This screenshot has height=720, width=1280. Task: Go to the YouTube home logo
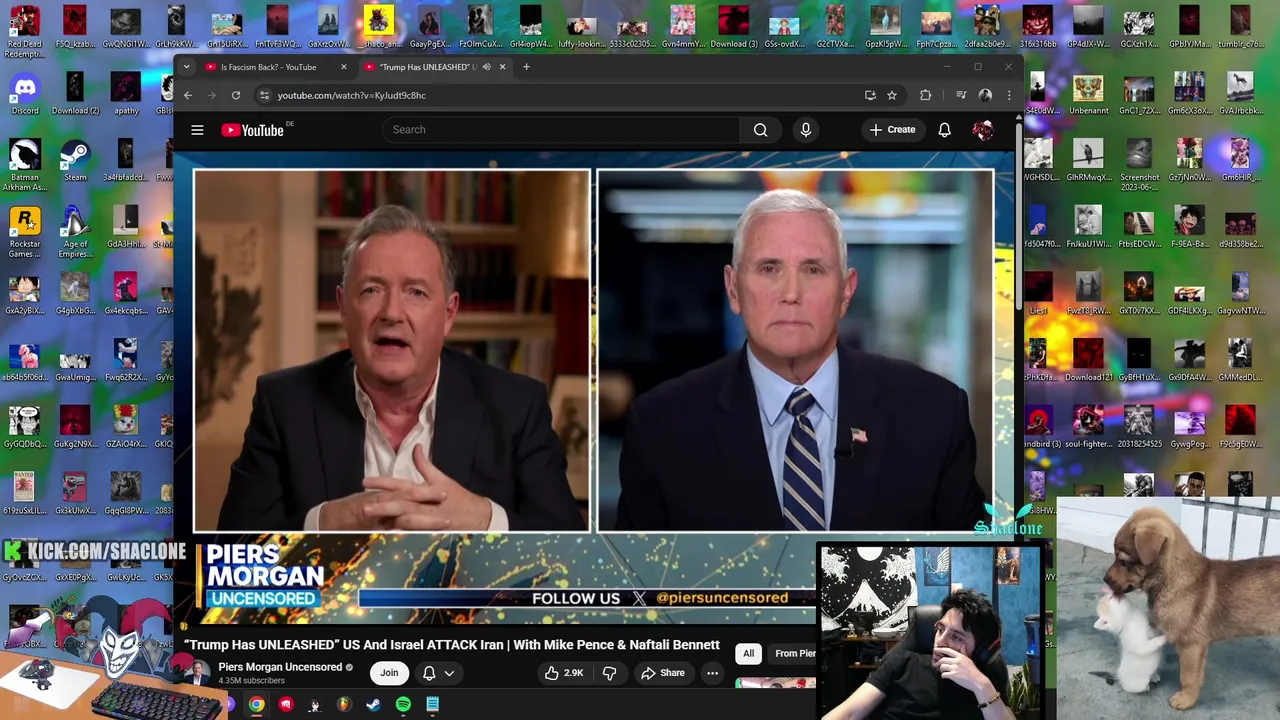(252, 130)
